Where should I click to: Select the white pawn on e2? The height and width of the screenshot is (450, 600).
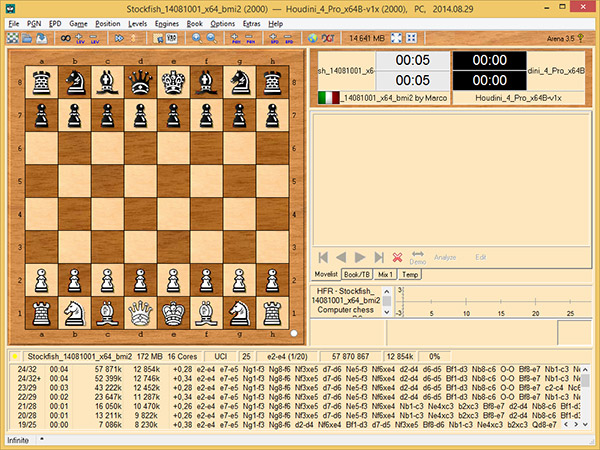(x=173, y=280)
